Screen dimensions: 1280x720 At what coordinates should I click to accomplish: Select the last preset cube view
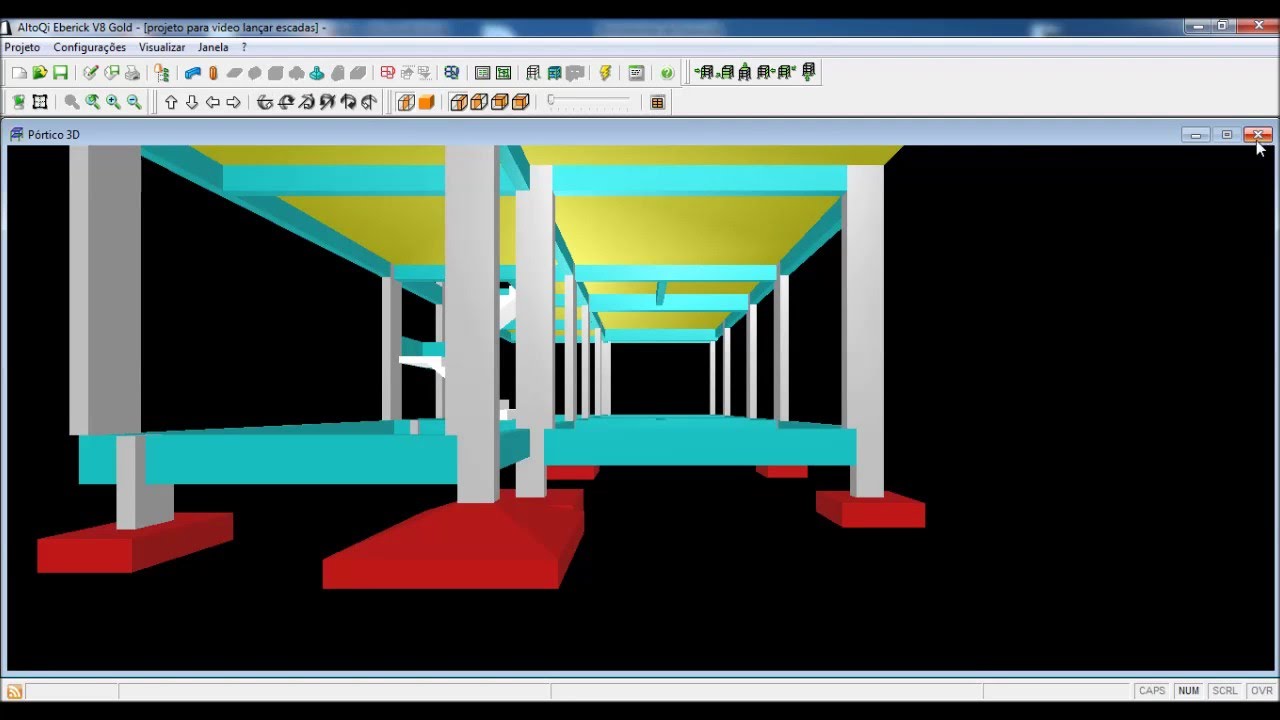(521, 102)
